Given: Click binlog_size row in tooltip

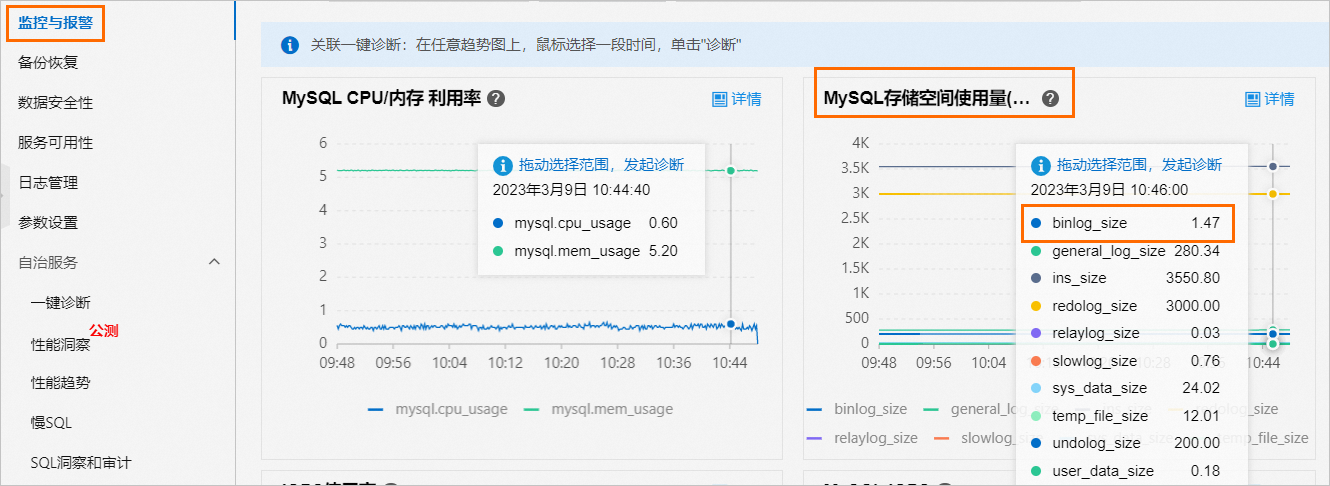Looking at the screenshot, I should click(x=1125, y=223).
